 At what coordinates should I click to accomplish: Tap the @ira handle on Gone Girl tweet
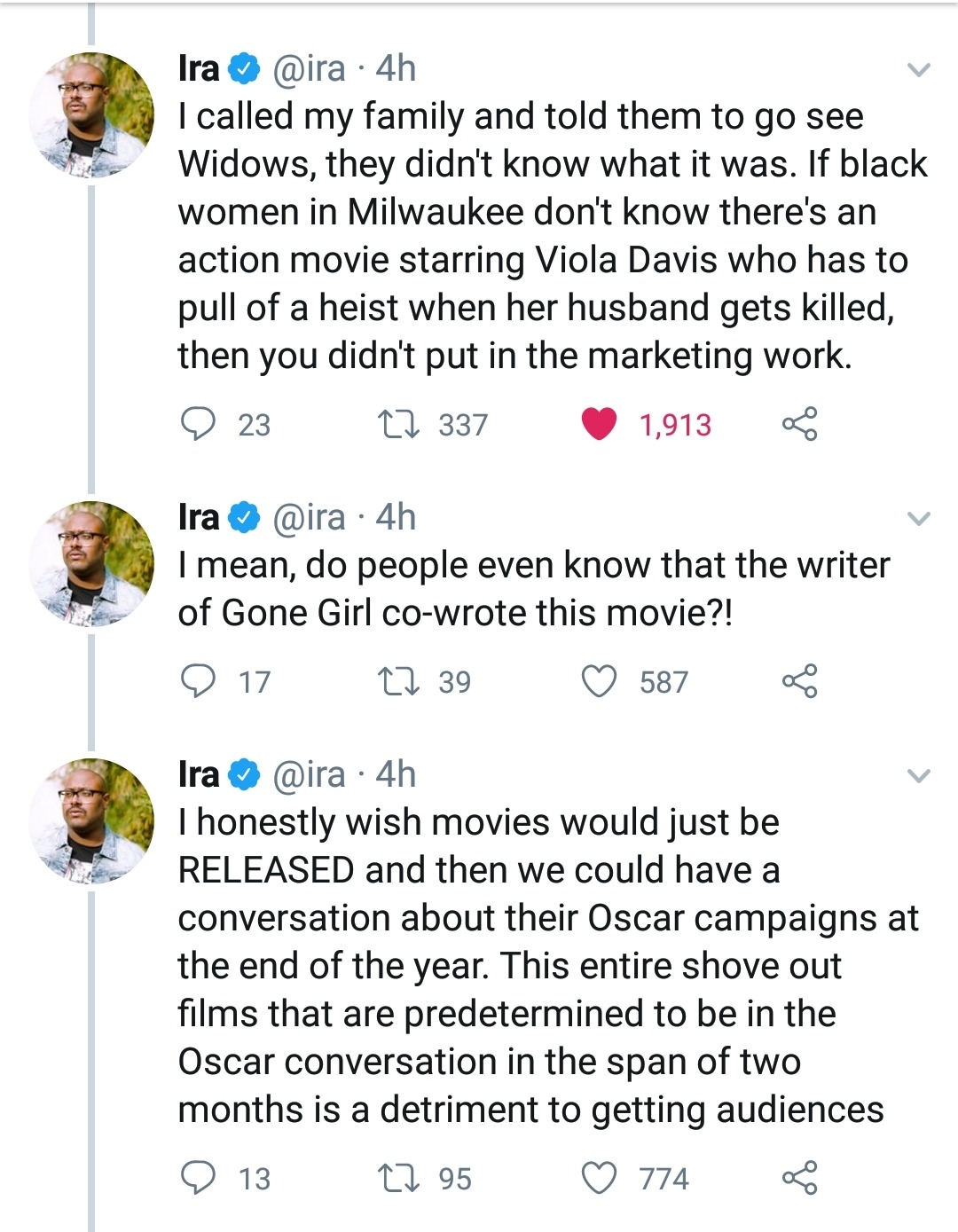(x=309, y=518)
